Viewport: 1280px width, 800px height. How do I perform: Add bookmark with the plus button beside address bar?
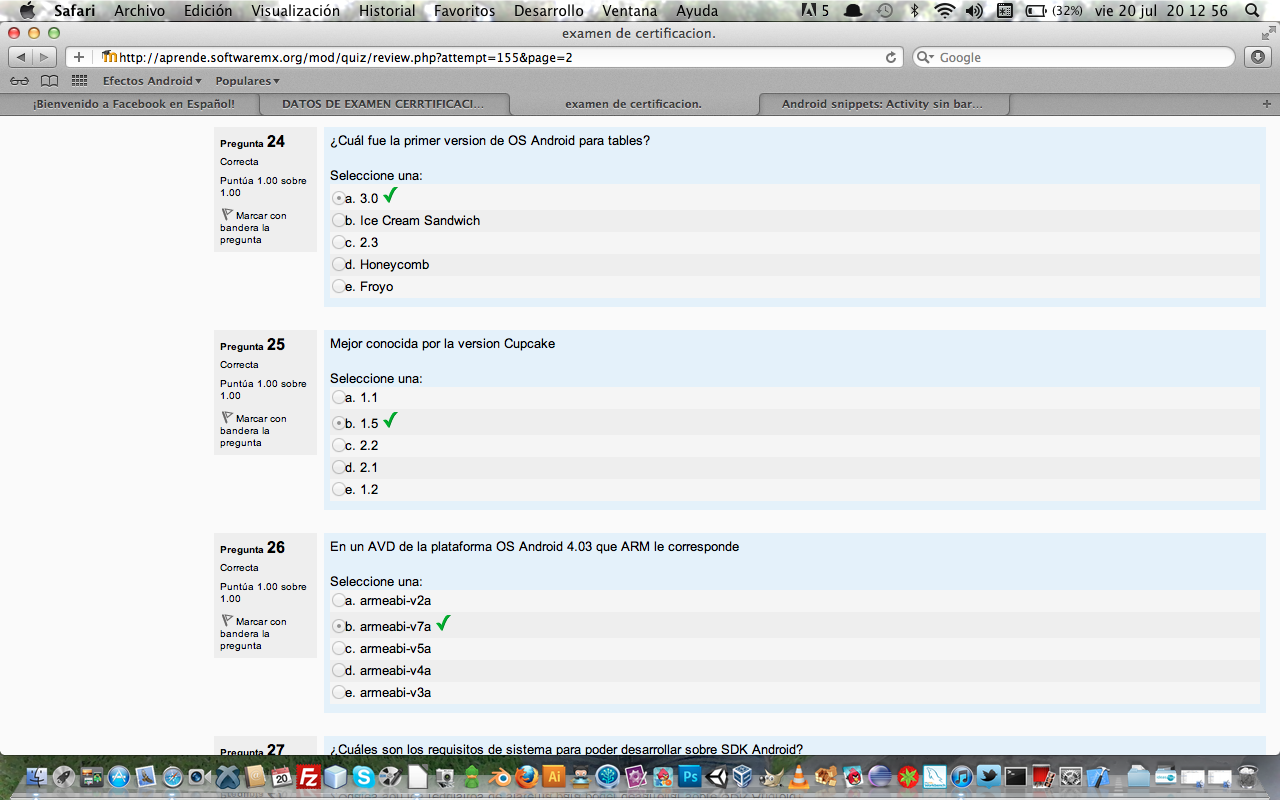[79, 57]
